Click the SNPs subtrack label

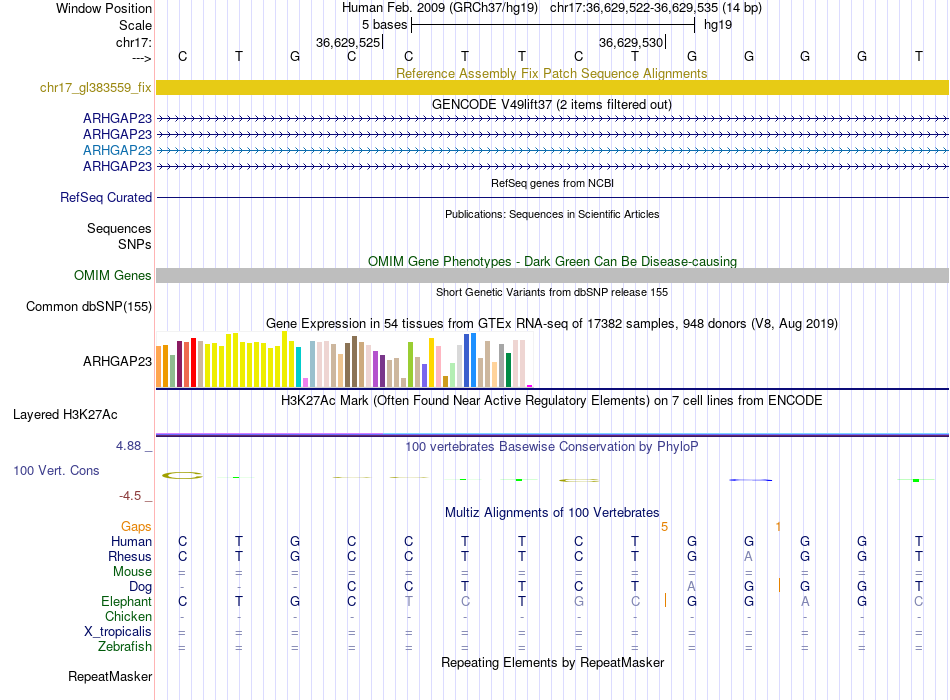click(x=135, y=244)
